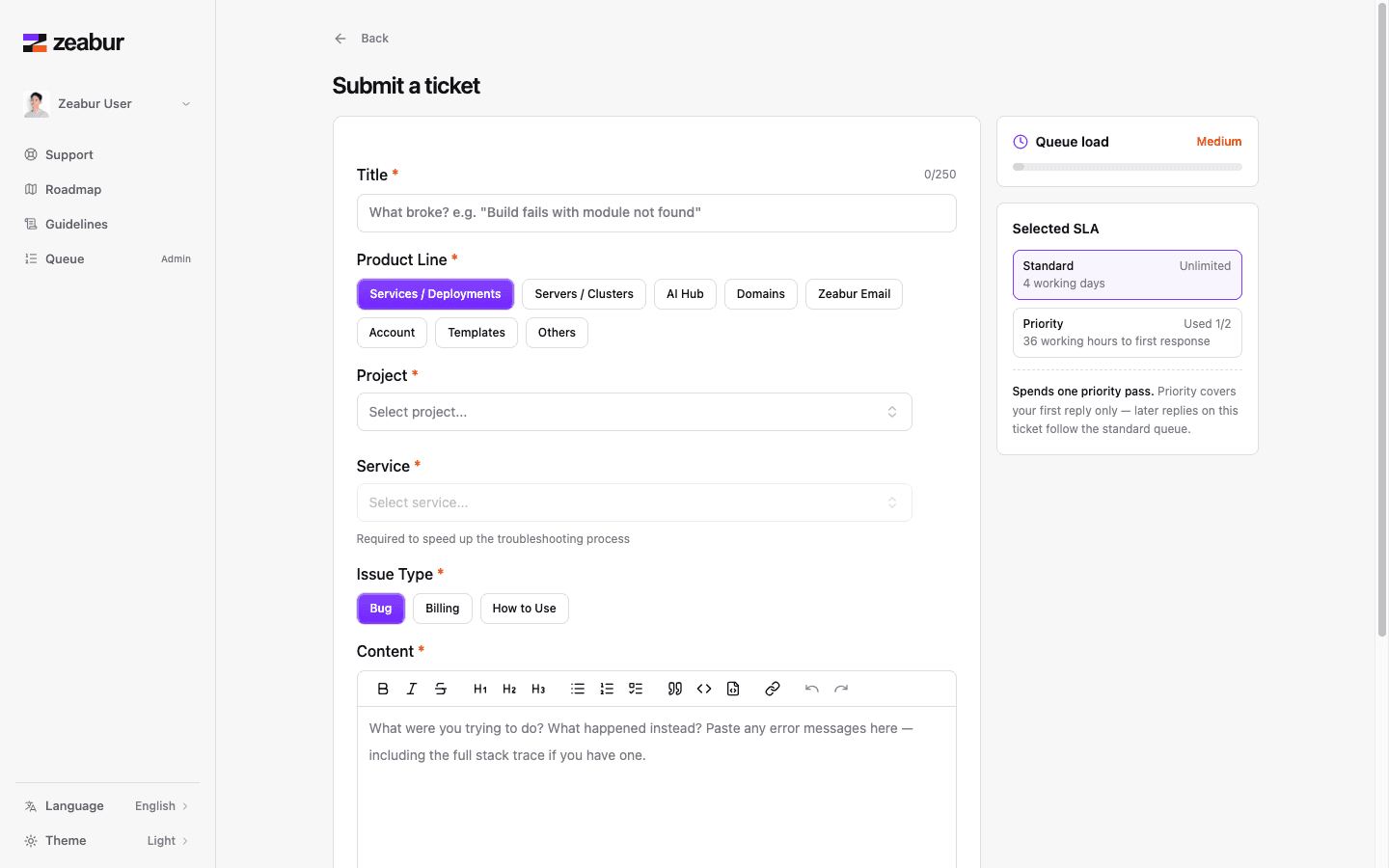1389x868 pixels.
Task: Click the Admin badge next to Queue
Action: coord(176,258)
